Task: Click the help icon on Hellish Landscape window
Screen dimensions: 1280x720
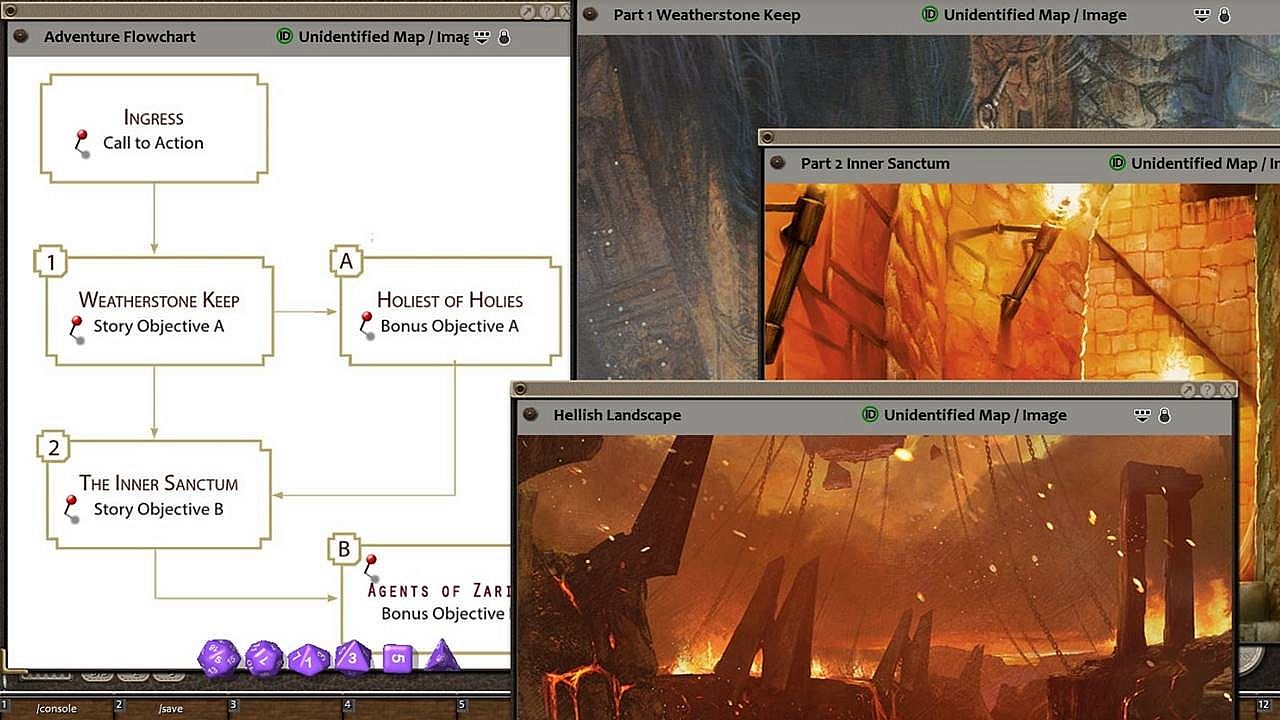Action: tap(1208, 390)
